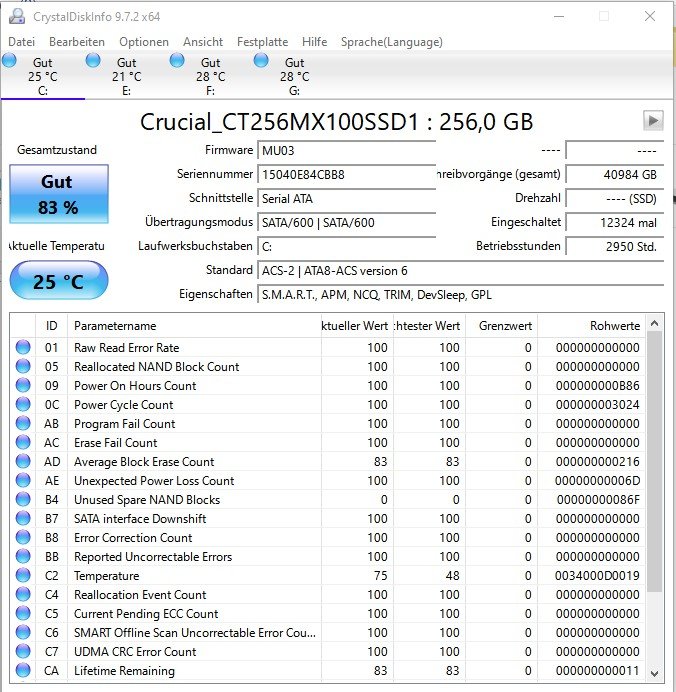Click the Eingeschaltet value 12324 mal
Viewport: 676px width, 692px height.
click(614, 222)
